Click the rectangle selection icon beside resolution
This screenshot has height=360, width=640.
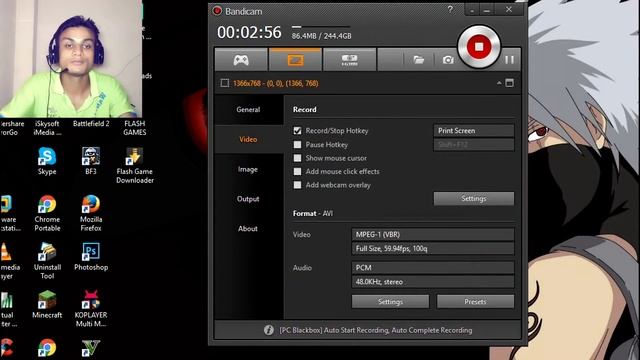coord(224,83)
